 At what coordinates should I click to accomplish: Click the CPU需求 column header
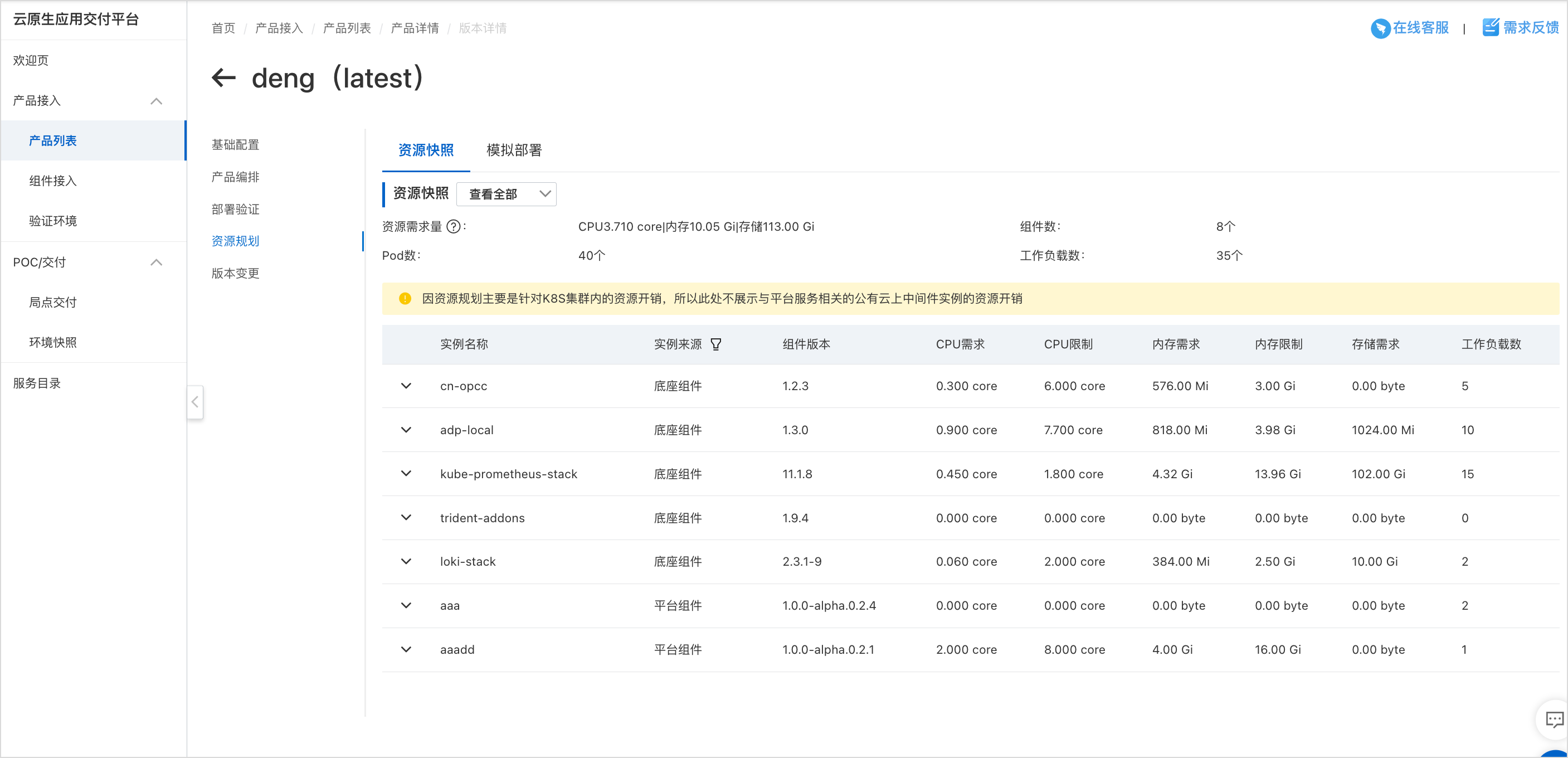pyautogui.click(x=960, y=344)
